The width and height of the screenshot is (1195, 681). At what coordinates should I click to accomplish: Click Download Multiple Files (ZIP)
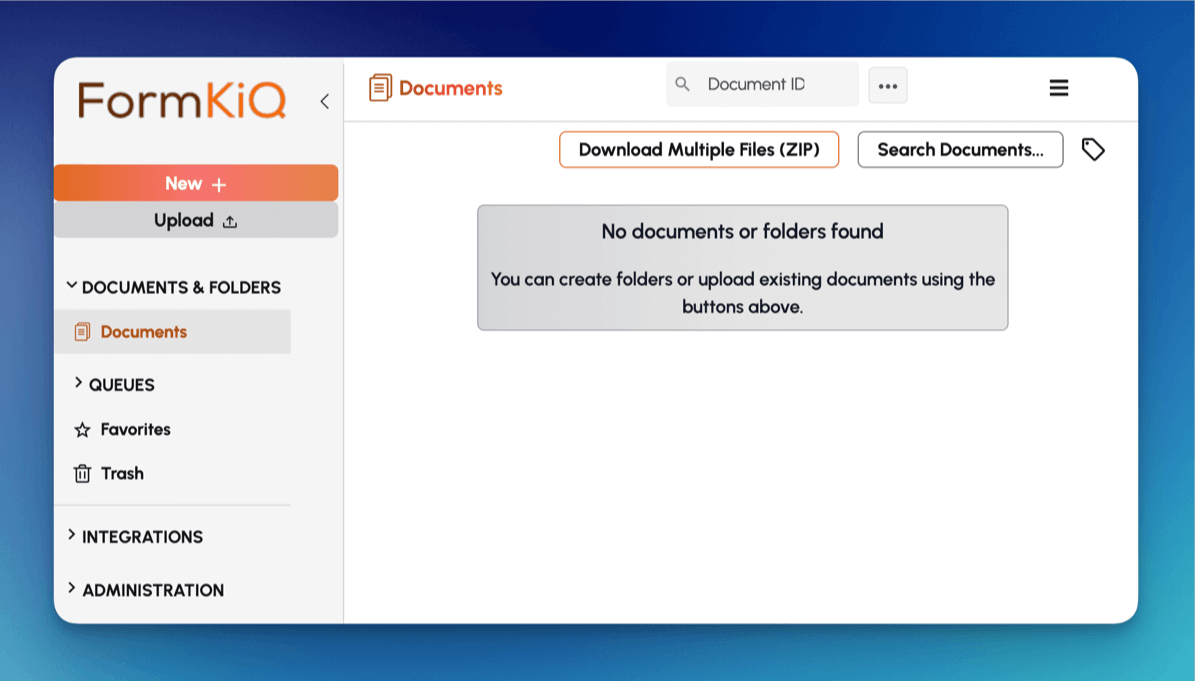699,149
